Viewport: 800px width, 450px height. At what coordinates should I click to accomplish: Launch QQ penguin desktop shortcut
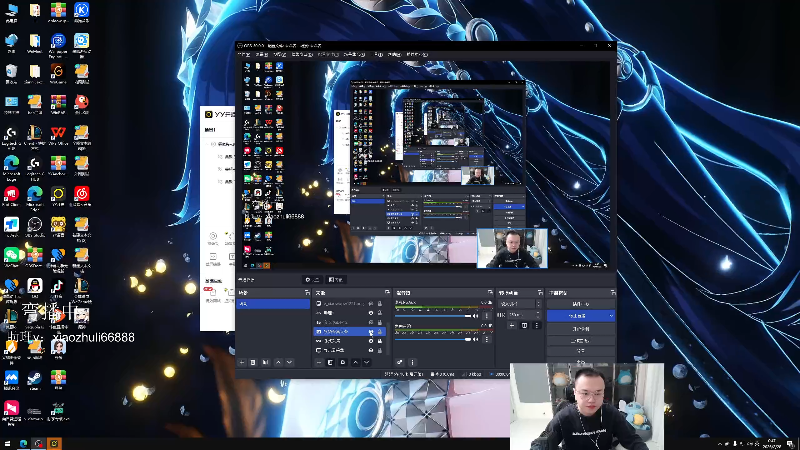tap(35, 286)
